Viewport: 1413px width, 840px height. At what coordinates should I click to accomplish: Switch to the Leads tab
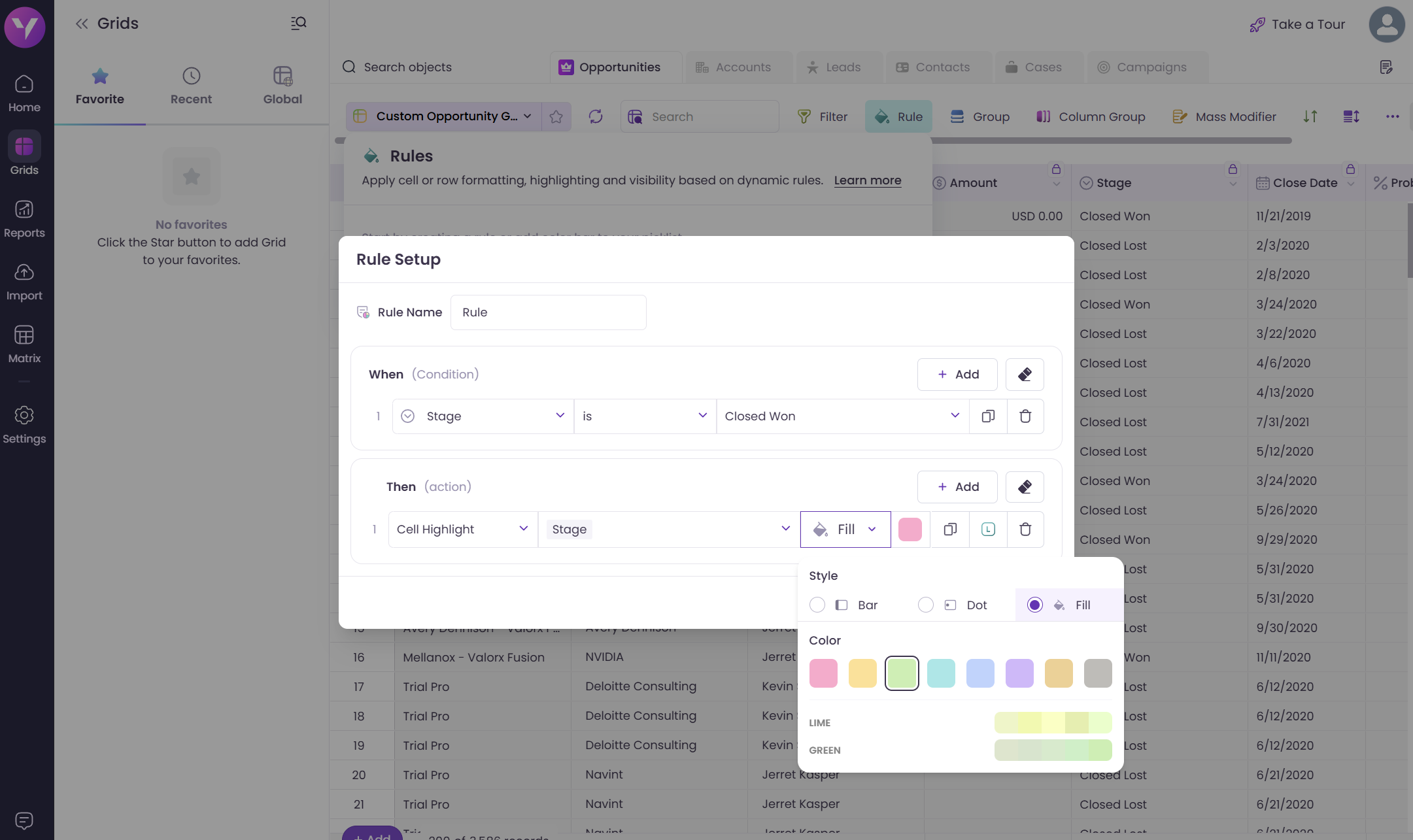point(839,67)
